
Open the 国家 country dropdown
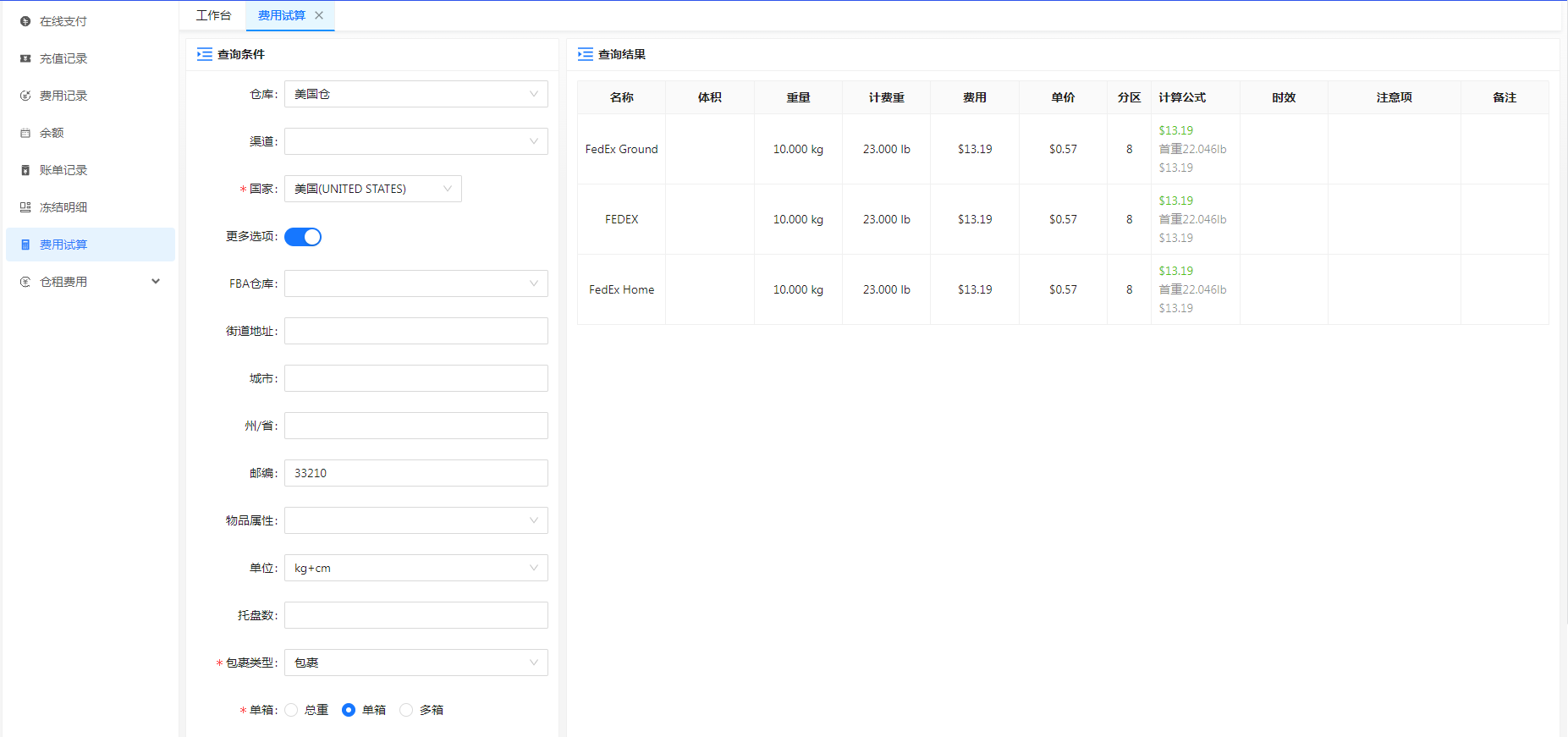pyautogui.click(x=372, y=189)
